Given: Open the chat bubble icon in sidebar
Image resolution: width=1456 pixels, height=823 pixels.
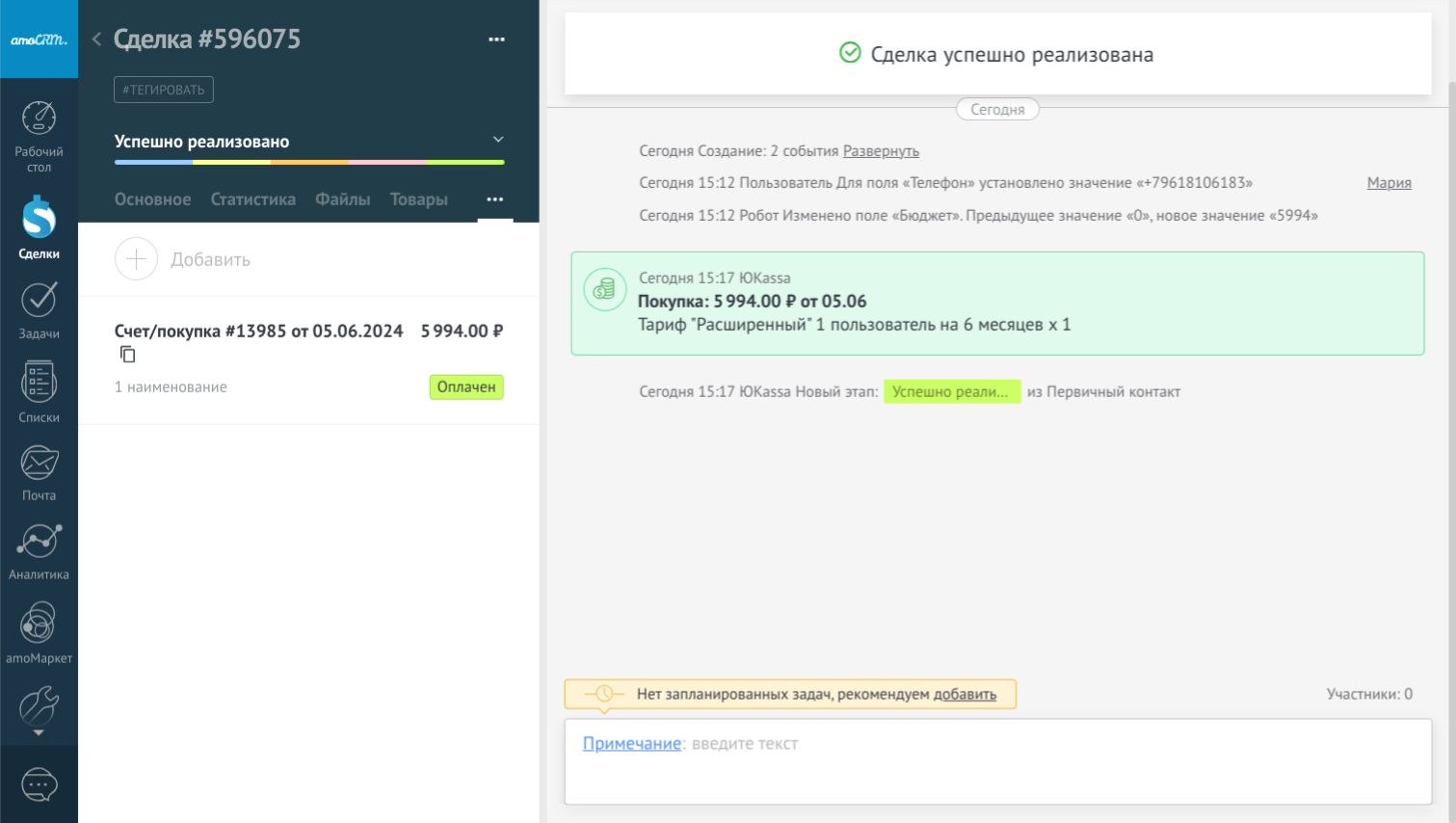Looking at the screenshot, I should click(x=39, y=784).
